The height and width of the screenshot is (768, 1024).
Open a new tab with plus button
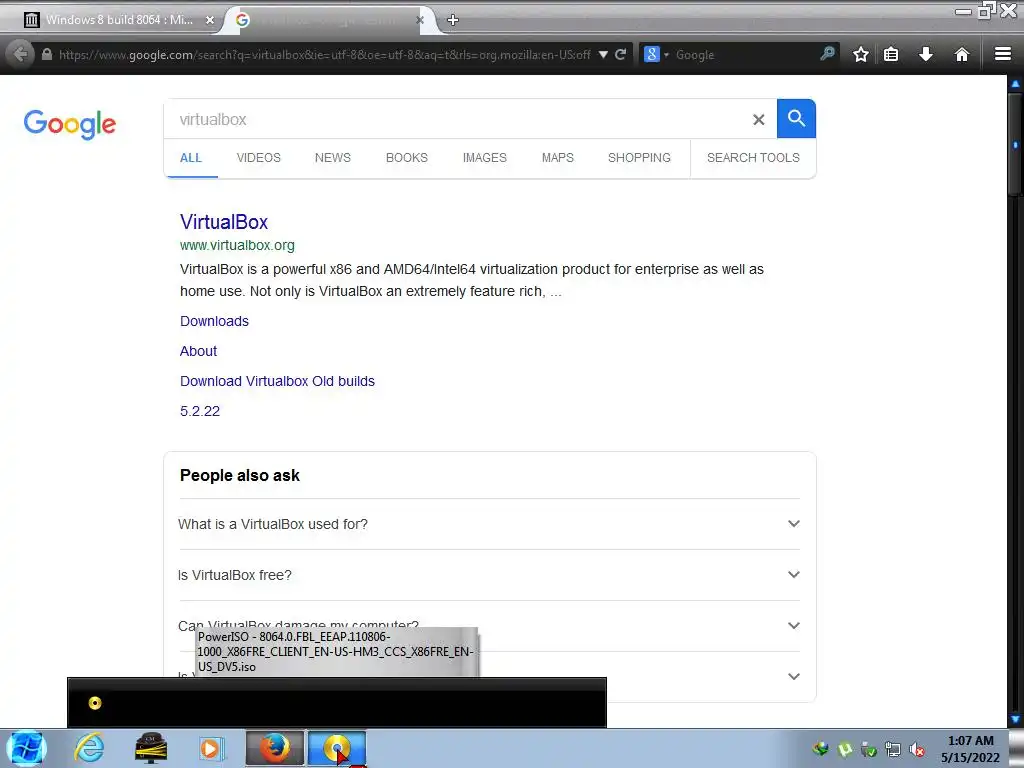[x=453, y=20]
